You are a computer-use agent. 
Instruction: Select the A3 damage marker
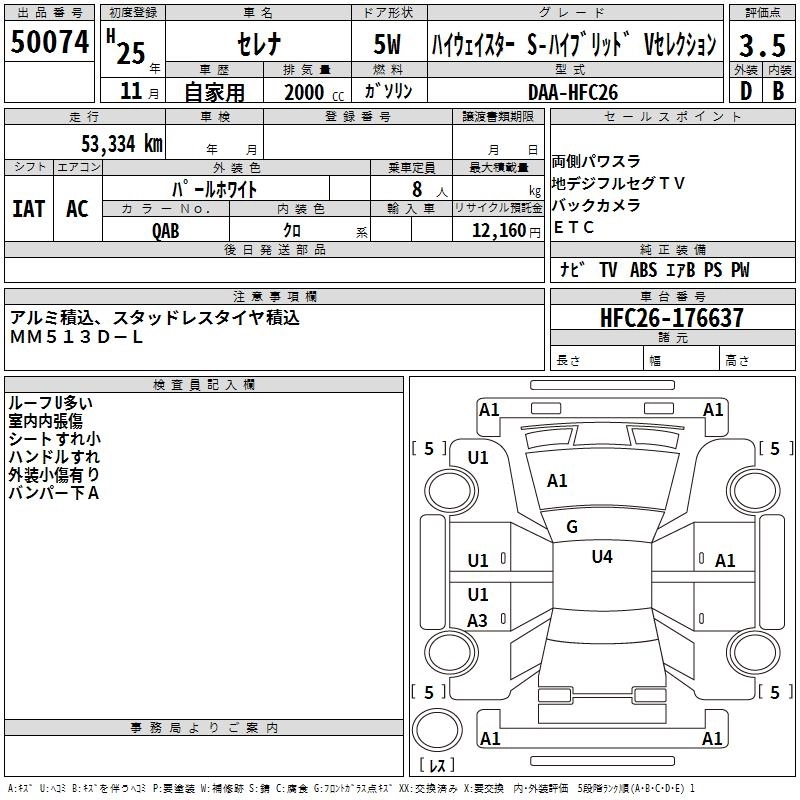(478, 621)
